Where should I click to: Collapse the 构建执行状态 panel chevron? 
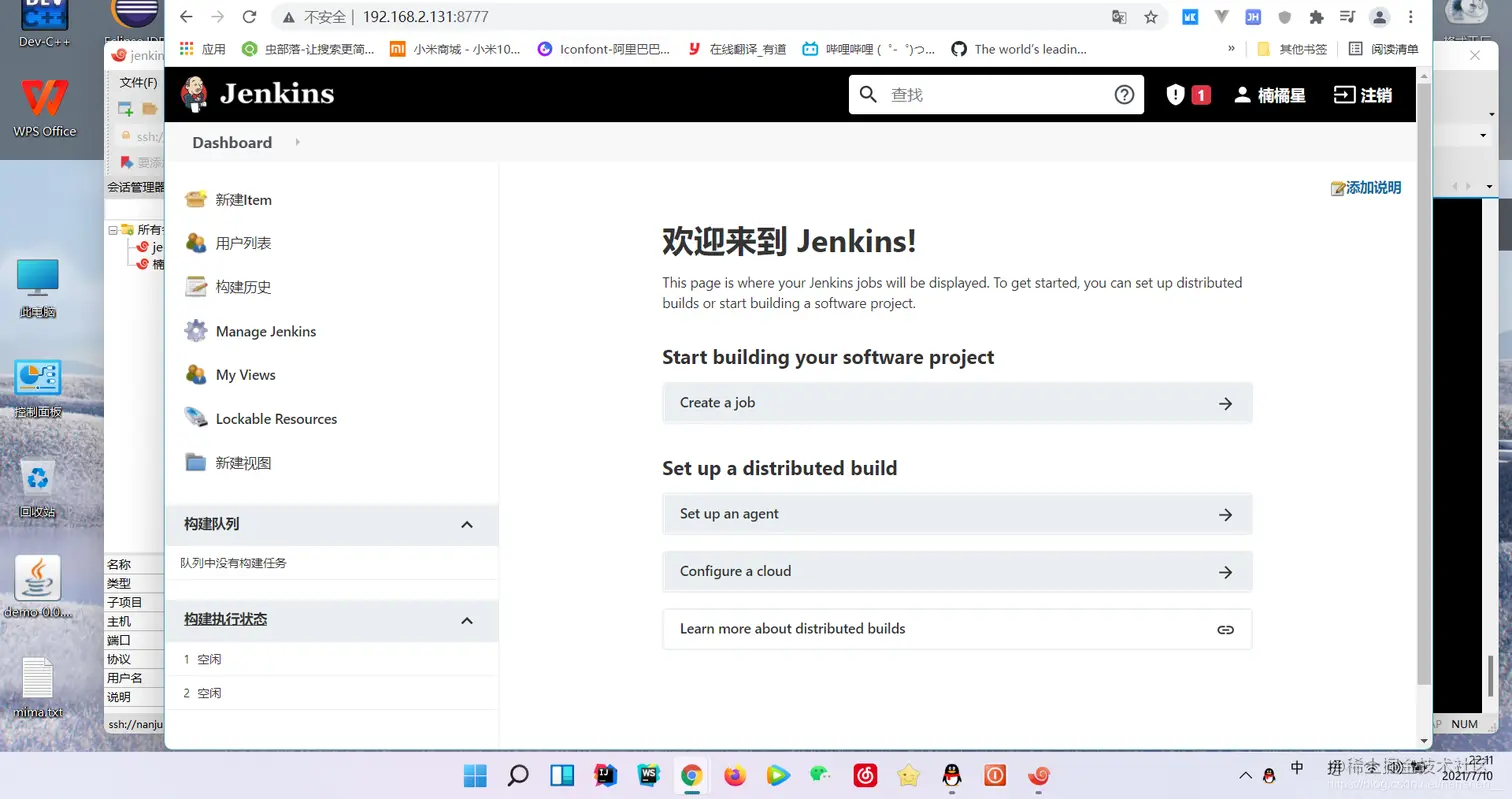tap(466, 620)
